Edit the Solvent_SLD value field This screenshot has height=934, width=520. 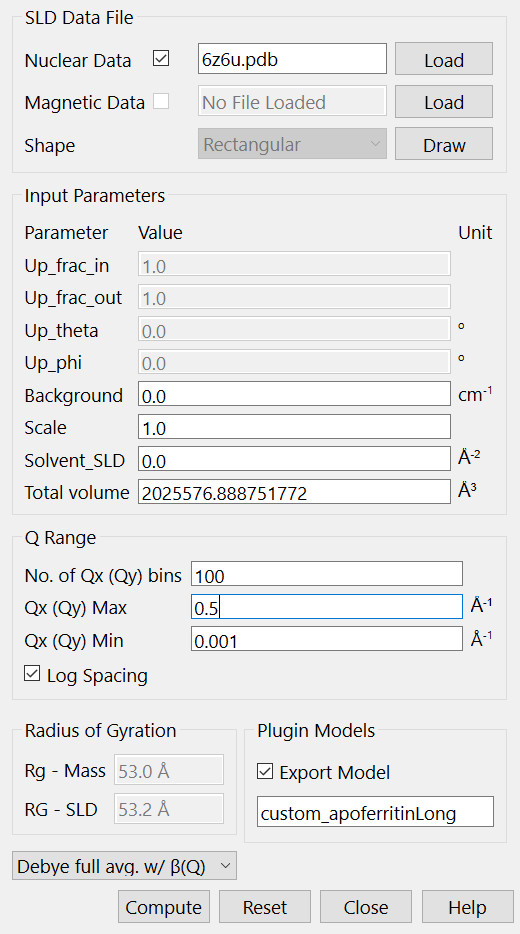coord(294,459)
